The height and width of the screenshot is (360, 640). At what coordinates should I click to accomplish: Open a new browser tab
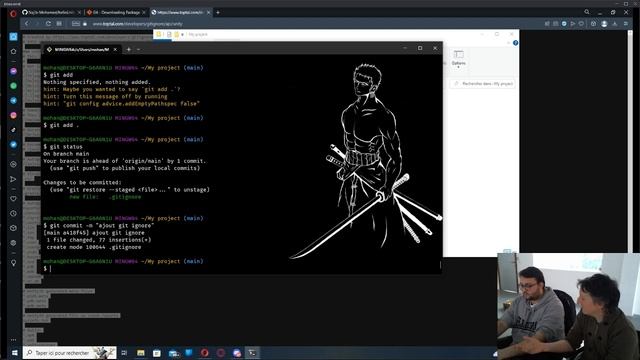218,13
